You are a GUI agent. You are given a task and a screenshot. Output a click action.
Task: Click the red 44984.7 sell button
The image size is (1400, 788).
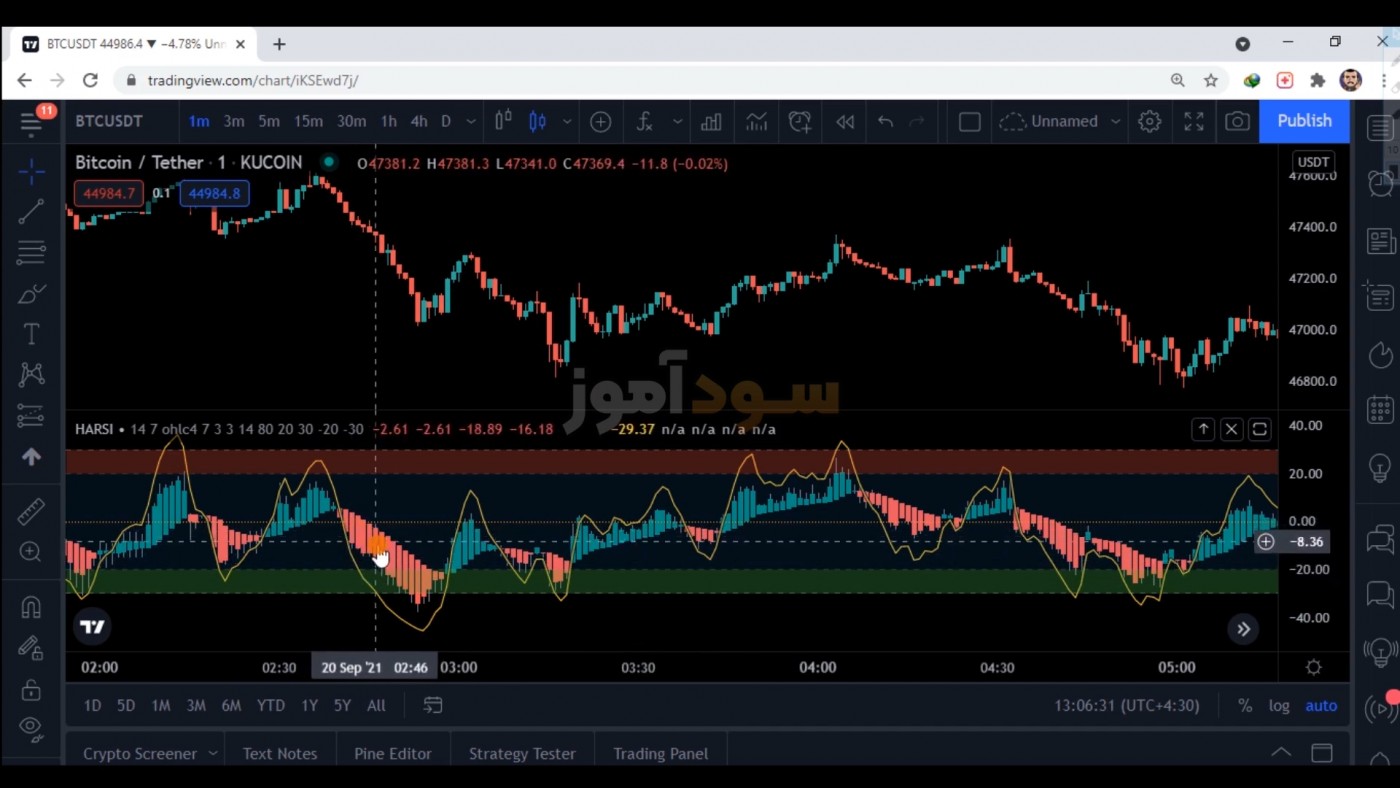pos(109,193)
